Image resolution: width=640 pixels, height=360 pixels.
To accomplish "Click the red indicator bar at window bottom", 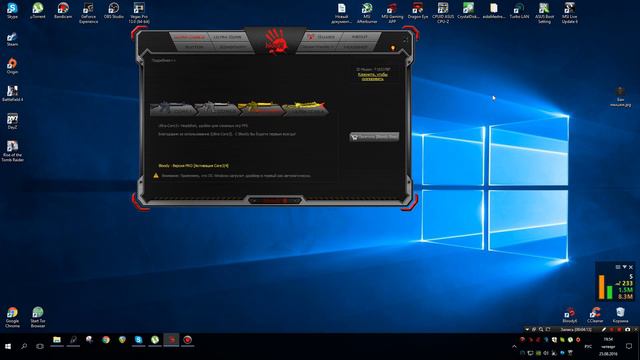I will [x=275, y=200].
